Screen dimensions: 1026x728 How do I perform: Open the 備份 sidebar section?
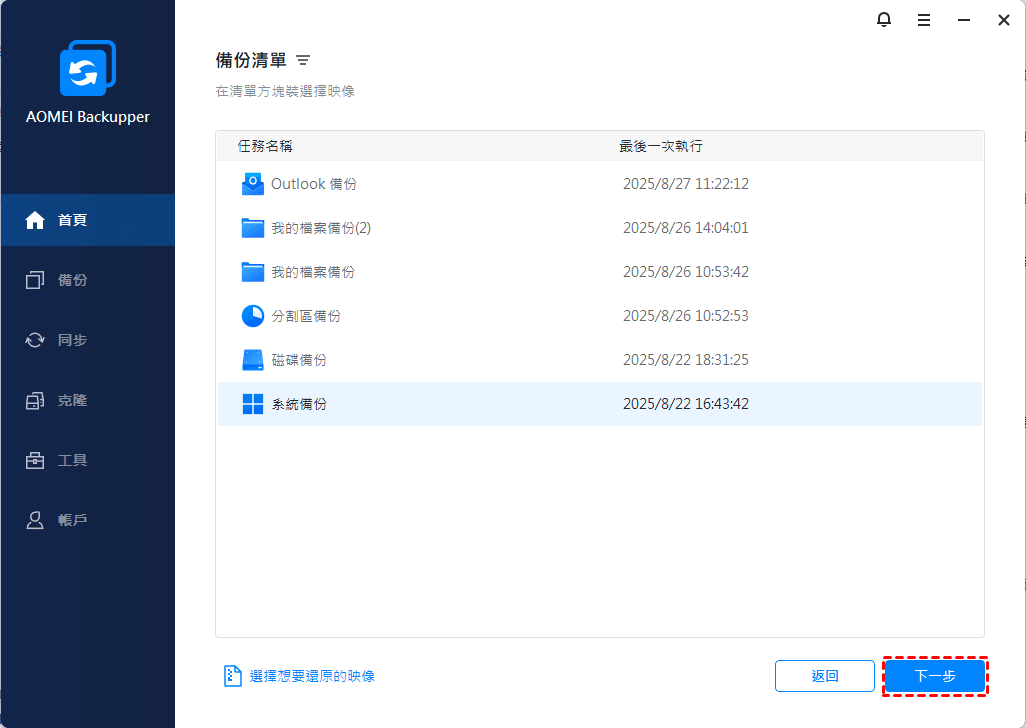(73, 280)
